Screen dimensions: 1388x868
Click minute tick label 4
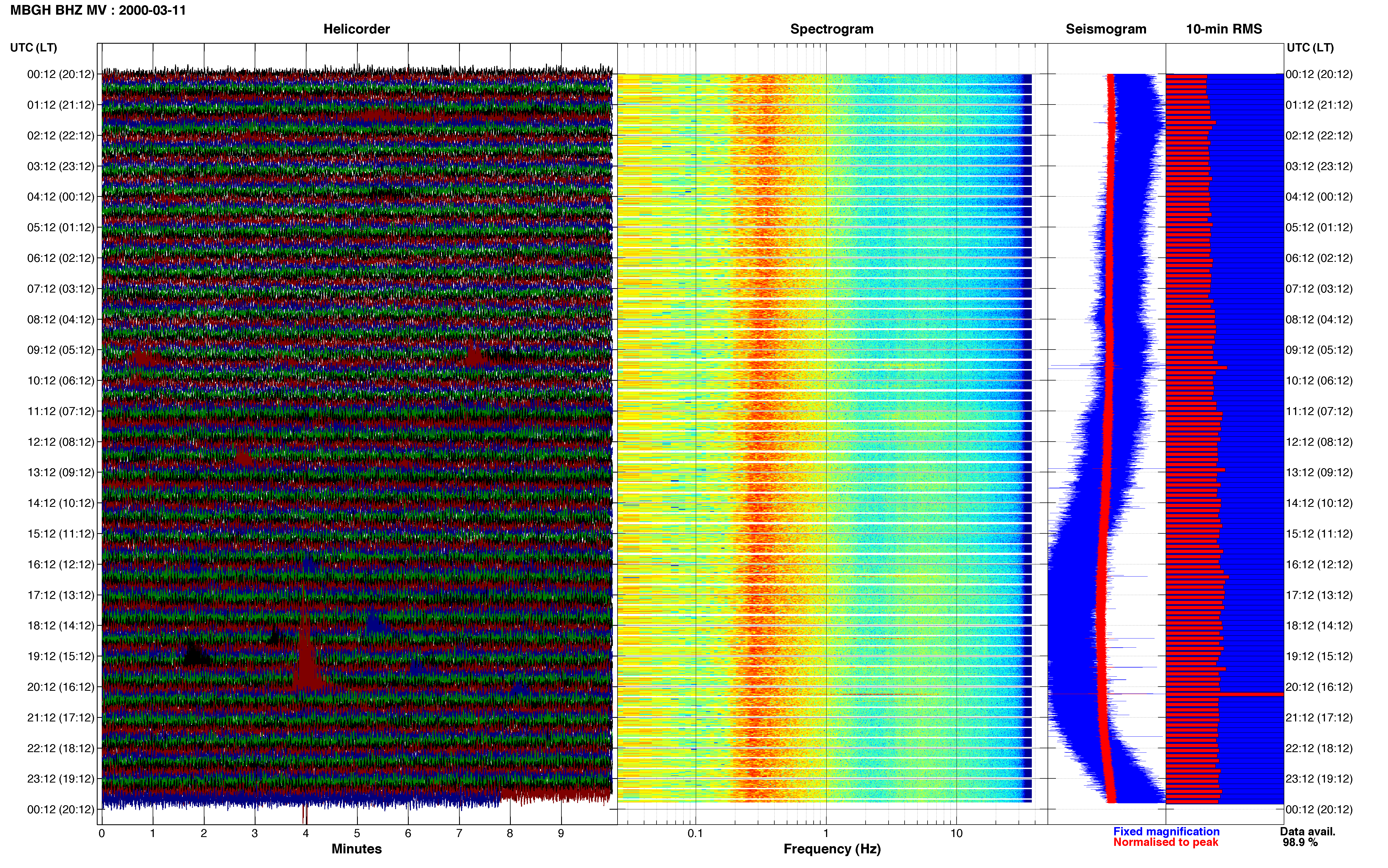(306, 833)
